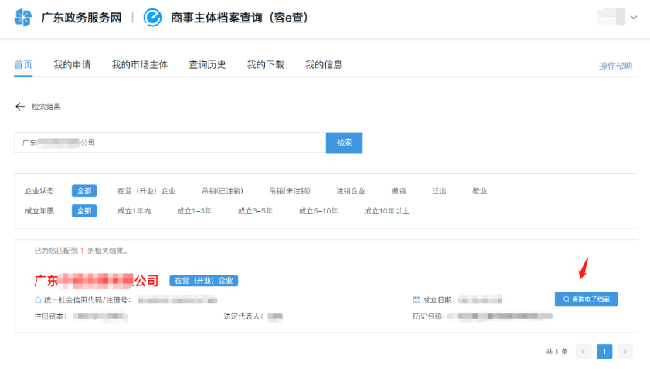The width and height of the screenshot is (650, 369).
Task: Open the 操作帮助 link
Action: click(616, 66)
